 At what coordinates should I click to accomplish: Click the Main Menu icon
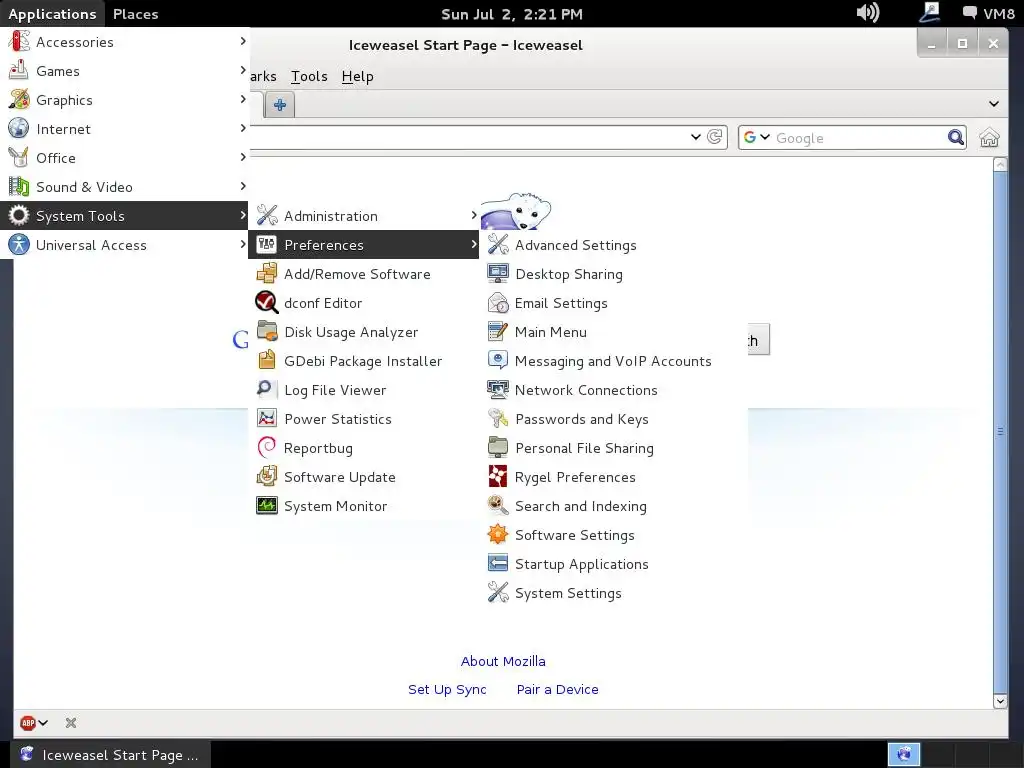pyautogui.click(x=498, y=332)
